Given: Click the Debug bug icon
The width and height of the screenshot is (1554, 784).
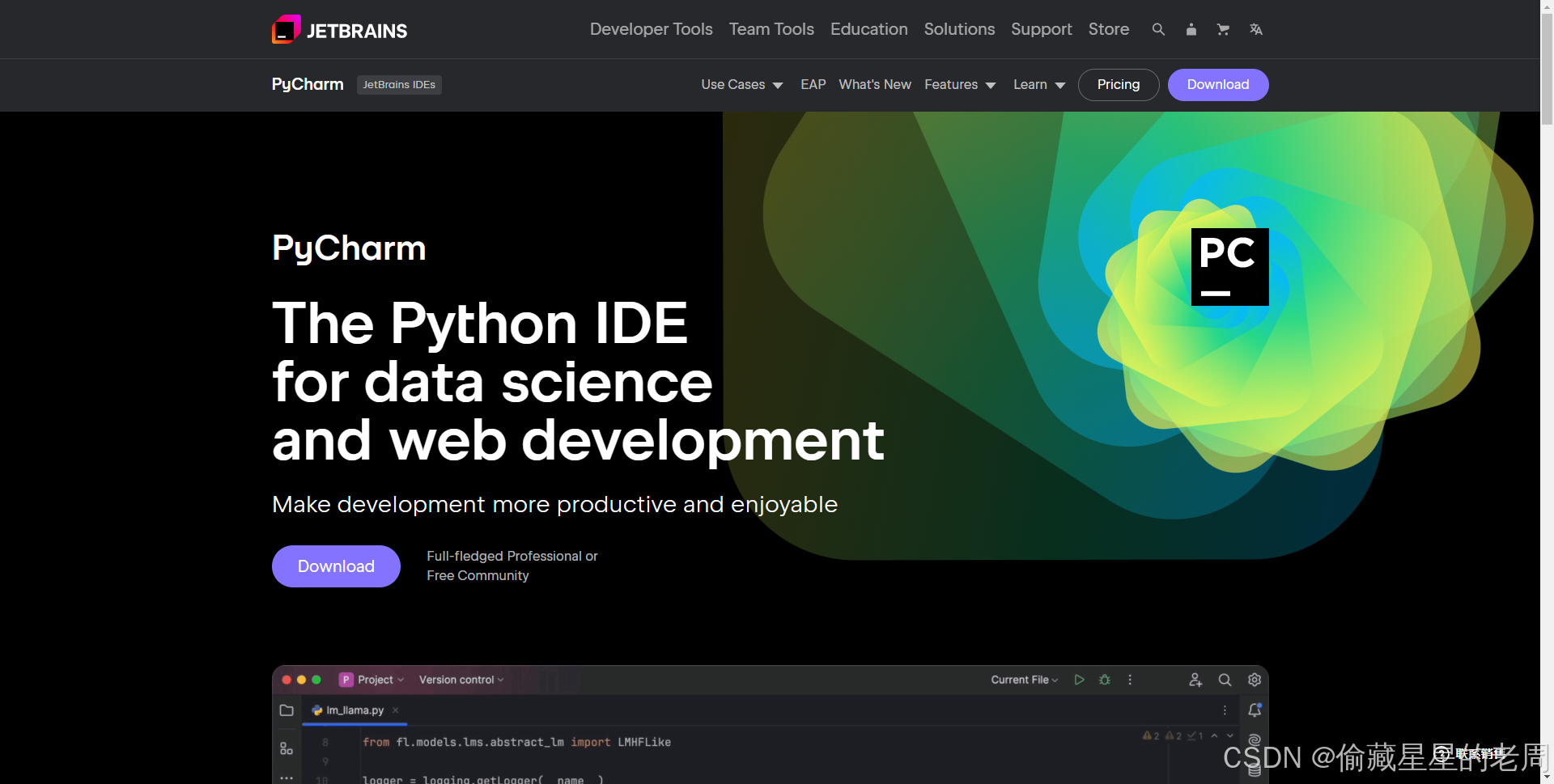Looking at the screenshot, I should 1105,680.
